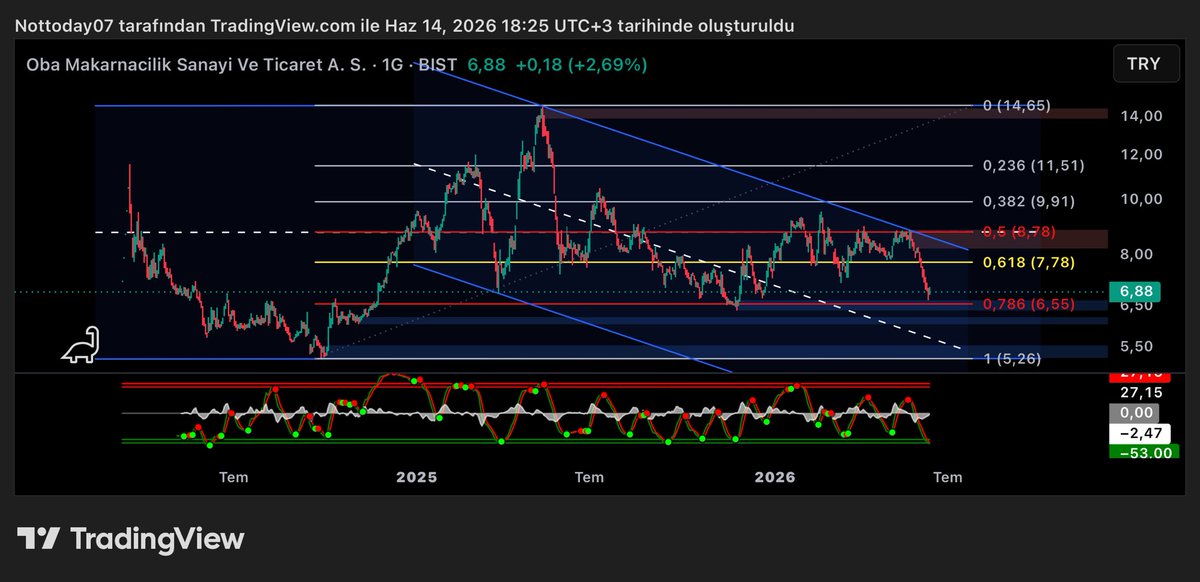Click the 14,00 price axis label
The height and width of the screenshot is (582, 1200).
[x=1140, y=116]
